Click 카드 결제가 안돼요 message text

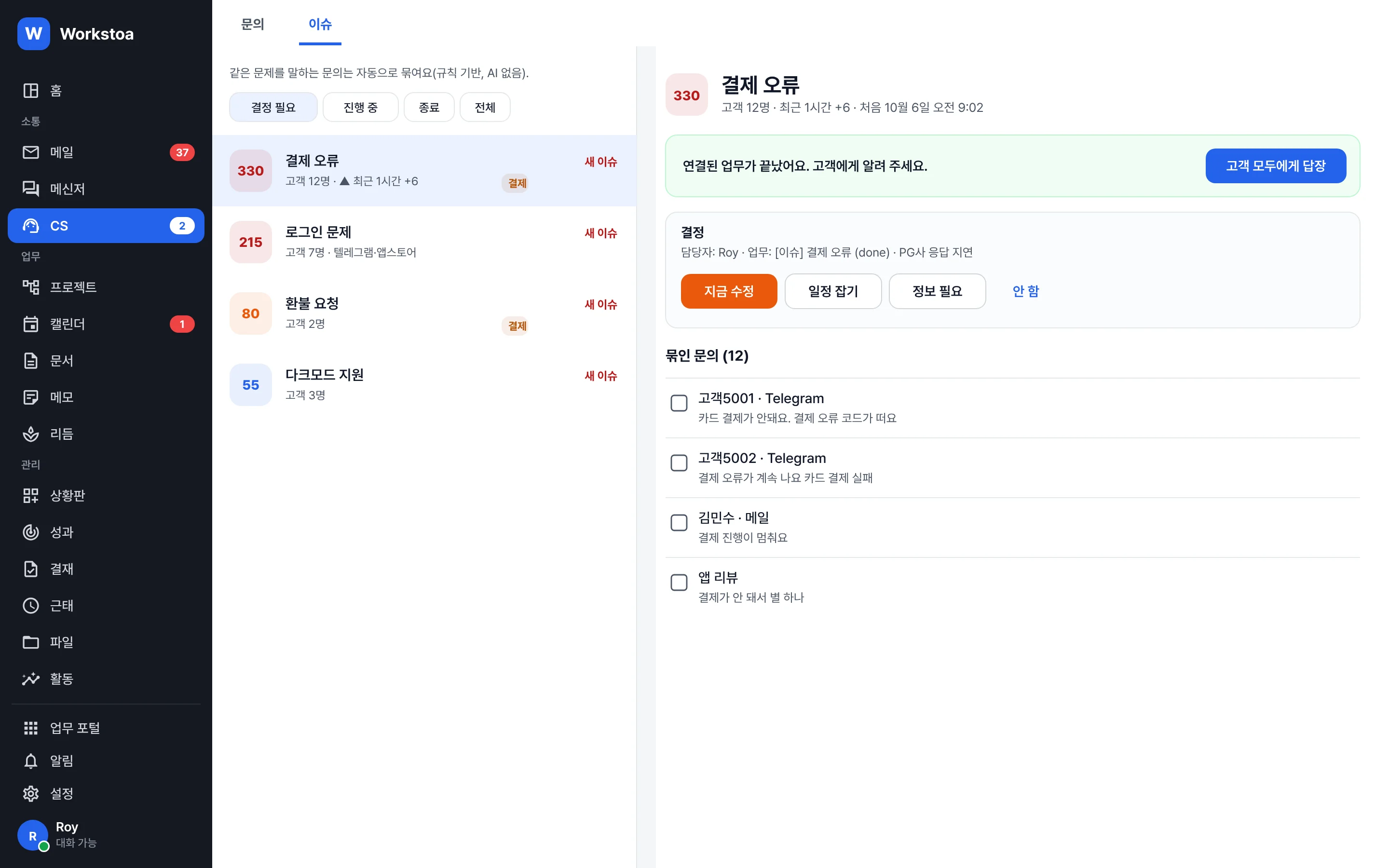point(797,418)
